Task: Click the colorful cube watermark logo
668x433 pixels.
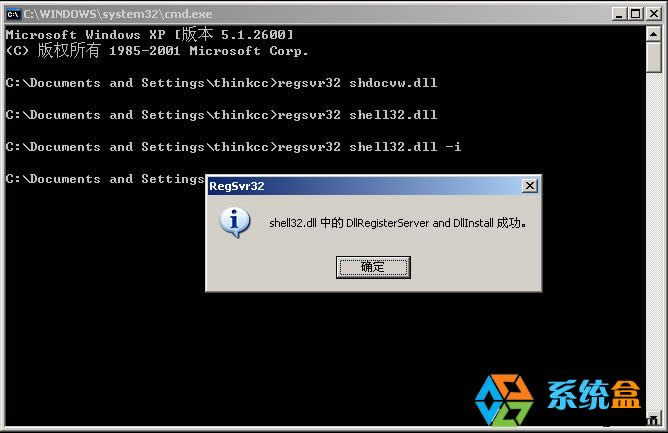Action: tap(504, 400)
